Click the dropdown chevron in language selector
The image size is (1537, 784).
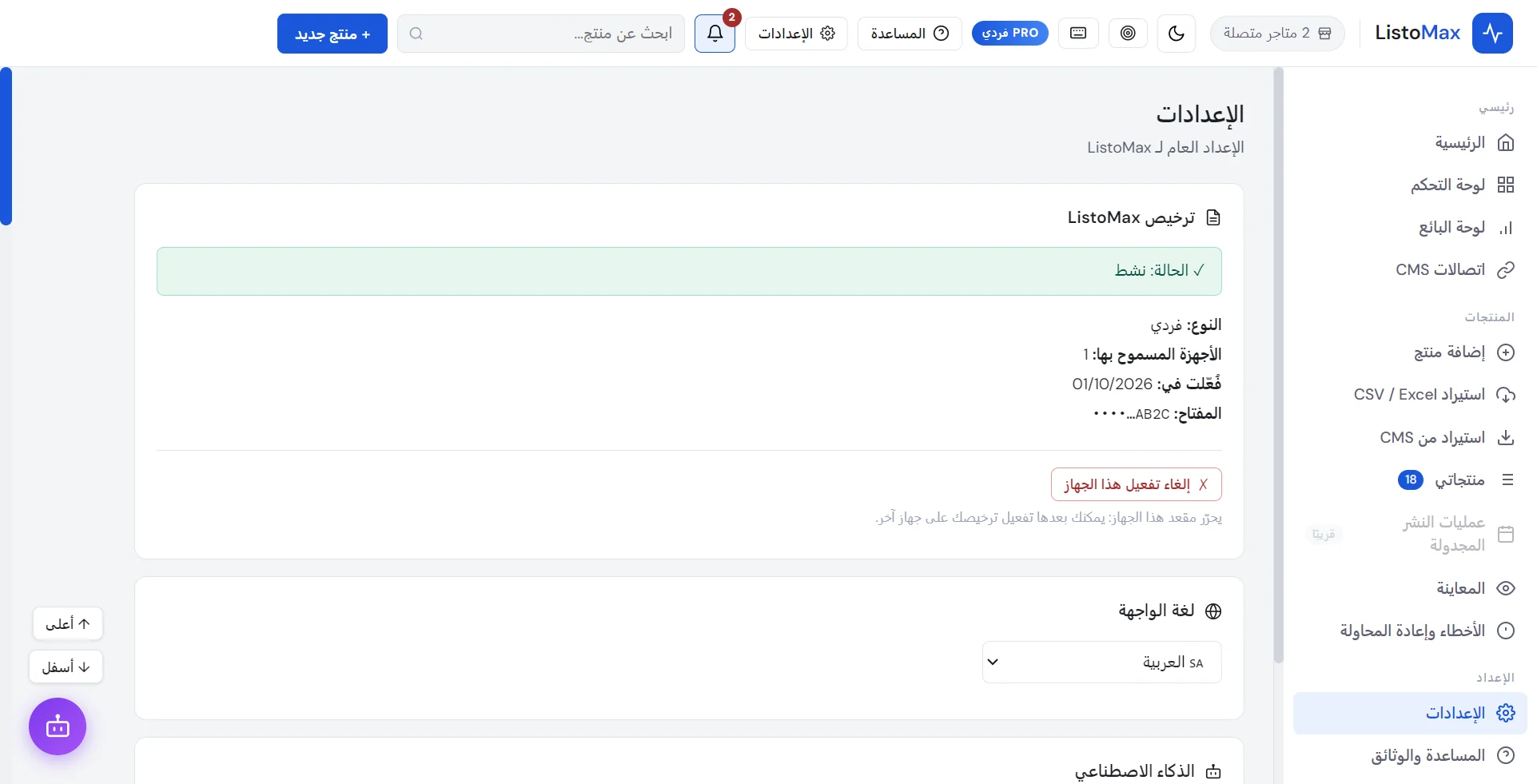tap(993, 663)
